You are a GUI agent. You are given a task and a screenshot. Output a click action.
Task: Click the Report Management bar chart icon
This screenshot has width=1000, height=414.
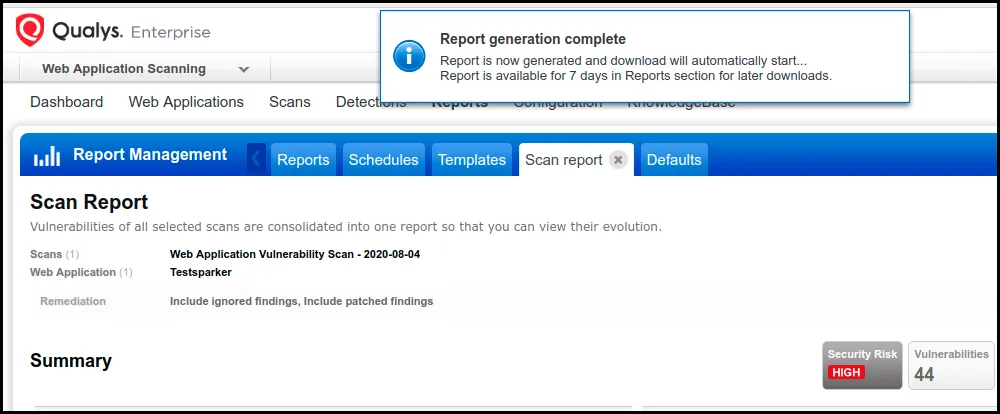click(x=47, y=156)
